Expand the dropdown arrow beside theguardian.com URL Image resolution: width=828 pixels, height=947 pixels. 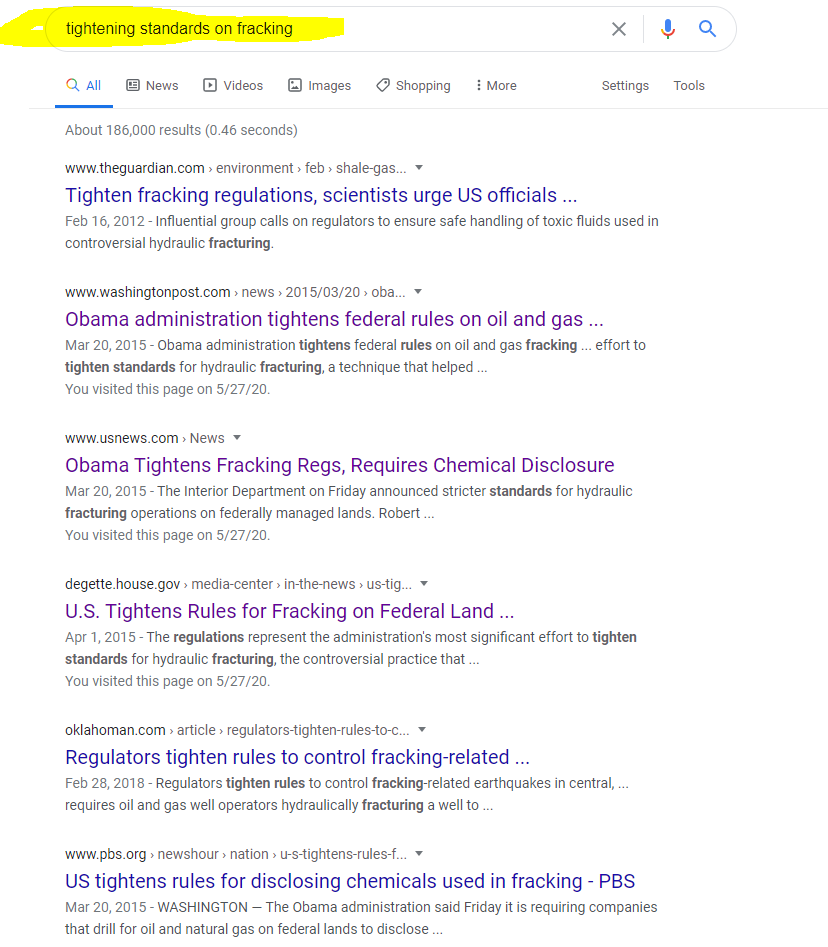pyautogui.click(x=419, y=168)
